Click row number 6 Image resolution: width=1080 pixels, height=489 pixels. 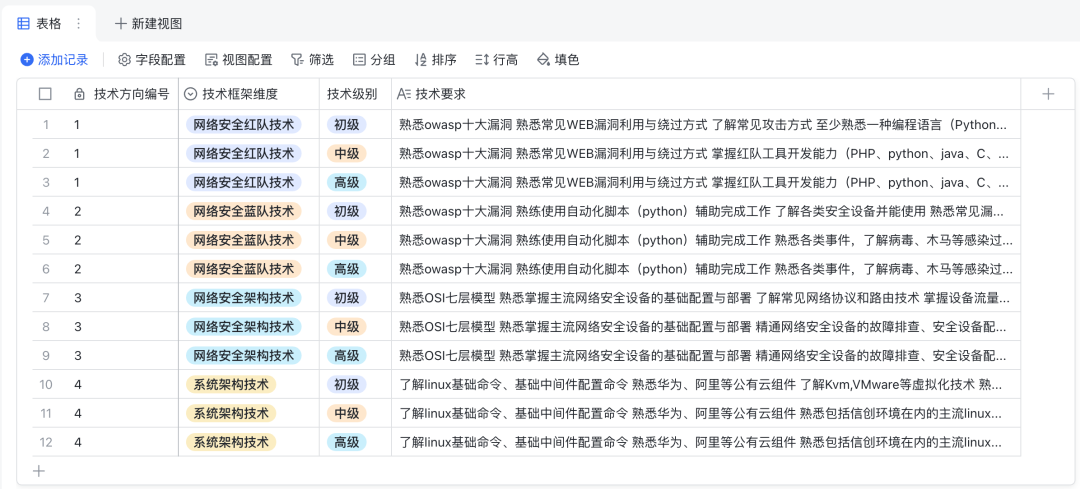tap(46, 269)
